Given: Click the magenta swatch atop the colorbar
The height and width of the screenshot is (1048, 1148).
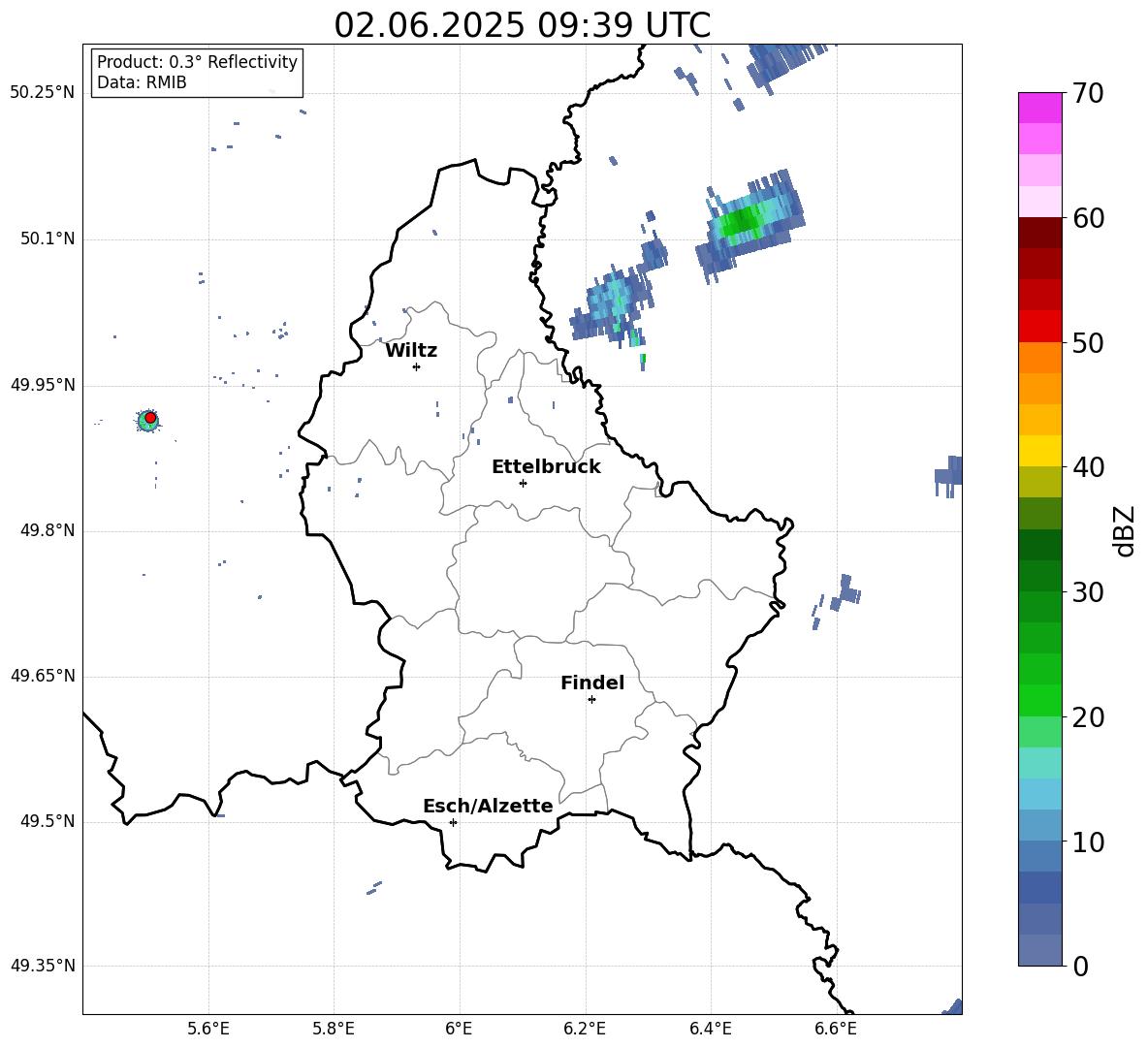Looking at the screenshot, I should (x=1039, y=108).
